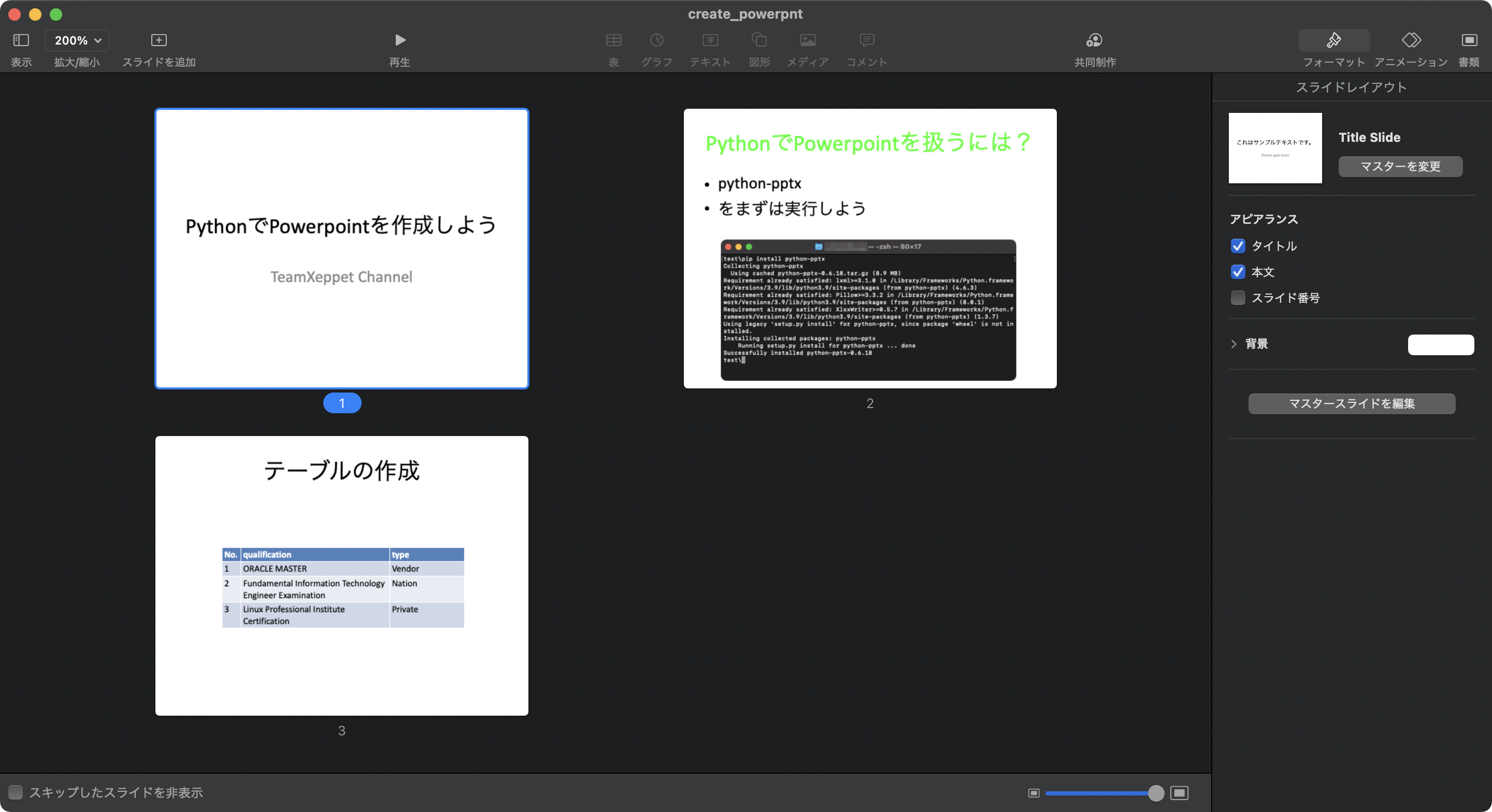Select slide 2 with terminal screenshot
The width and height of the screenshot is (1492, 812).
tap(870, 249)
